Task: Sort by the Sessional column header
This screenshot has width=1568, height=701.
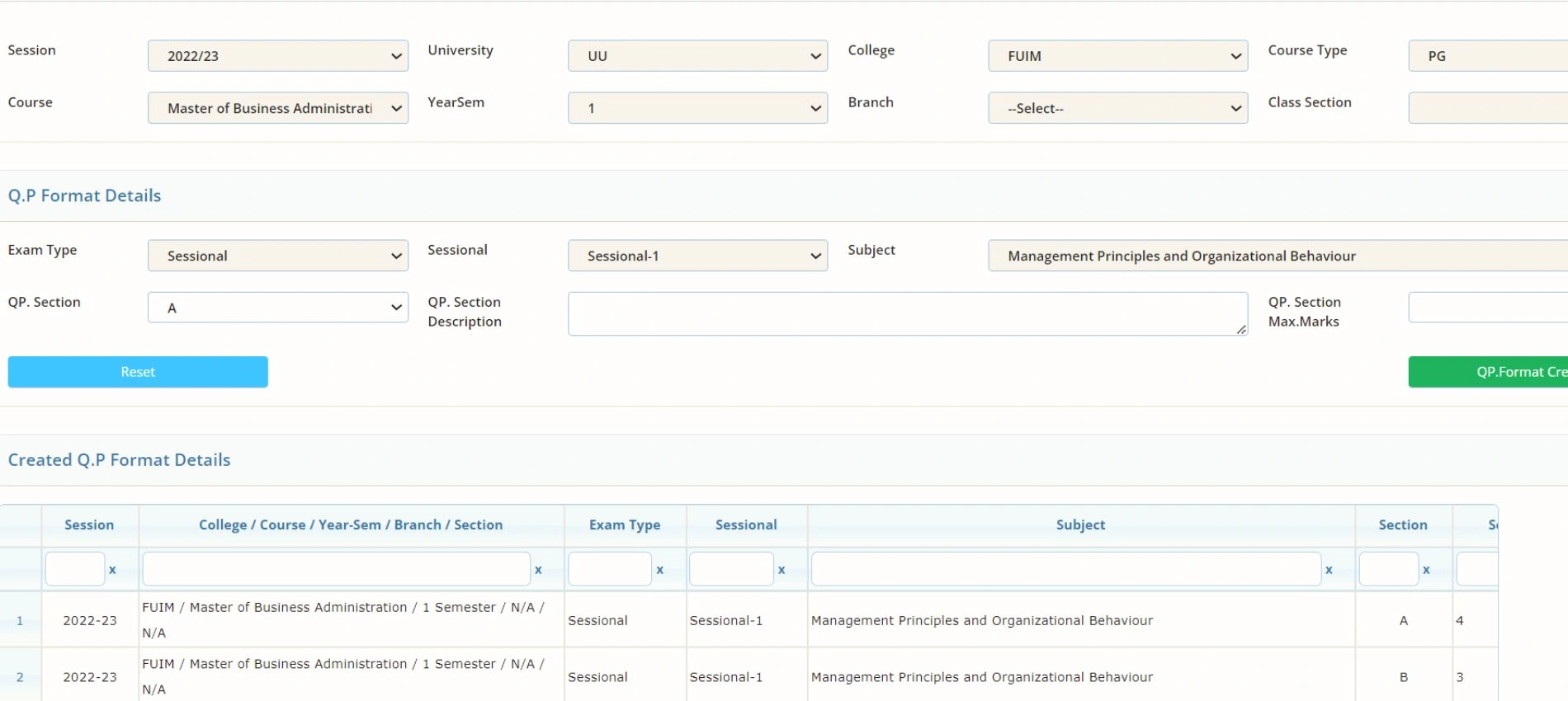Action: (746, 525)
